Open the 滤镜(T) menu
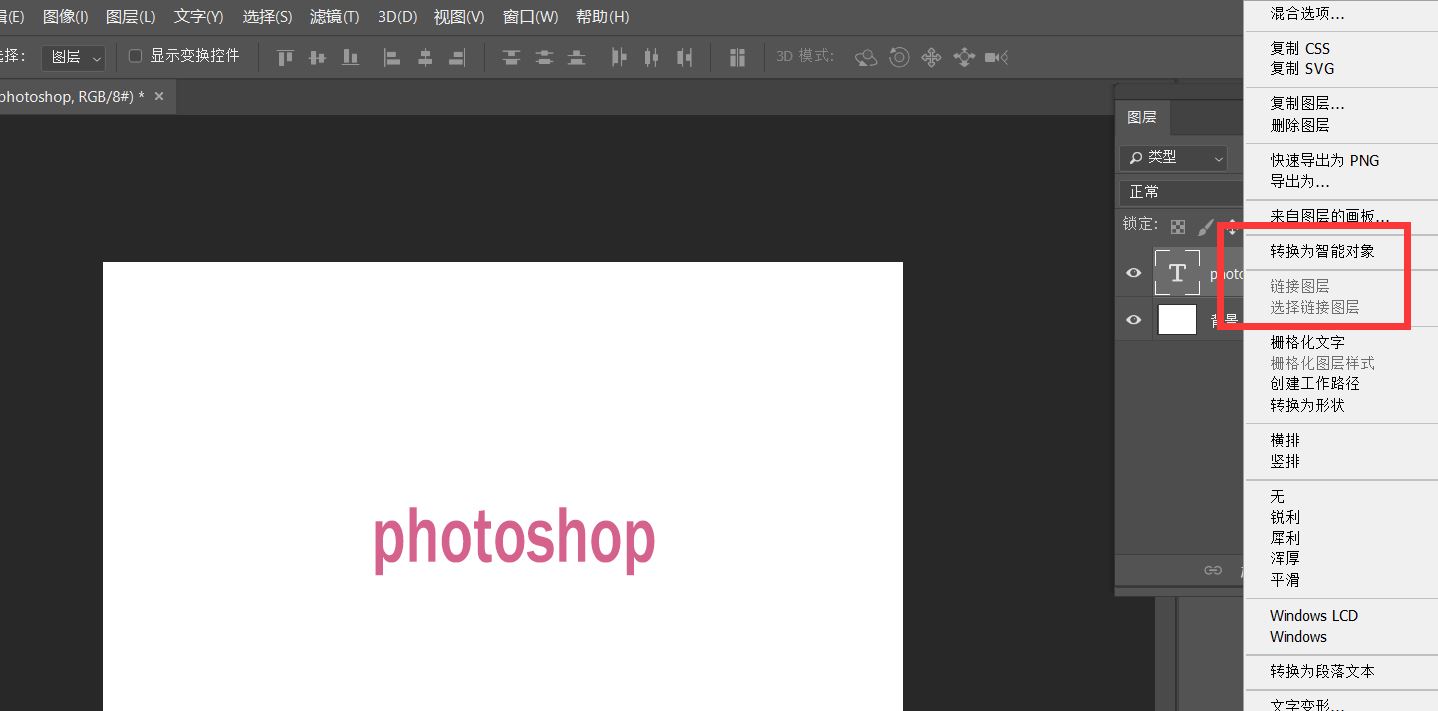The width and height of the screenshot is (1438, 711). 335,17
